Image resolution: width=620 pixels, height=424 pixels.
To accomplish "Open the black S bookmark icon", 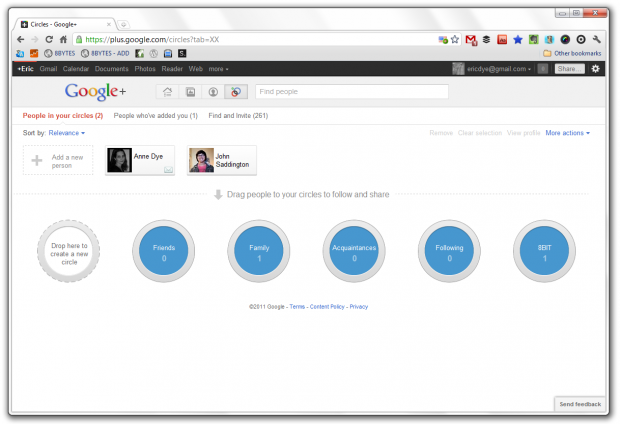I will tap(182, 53).
